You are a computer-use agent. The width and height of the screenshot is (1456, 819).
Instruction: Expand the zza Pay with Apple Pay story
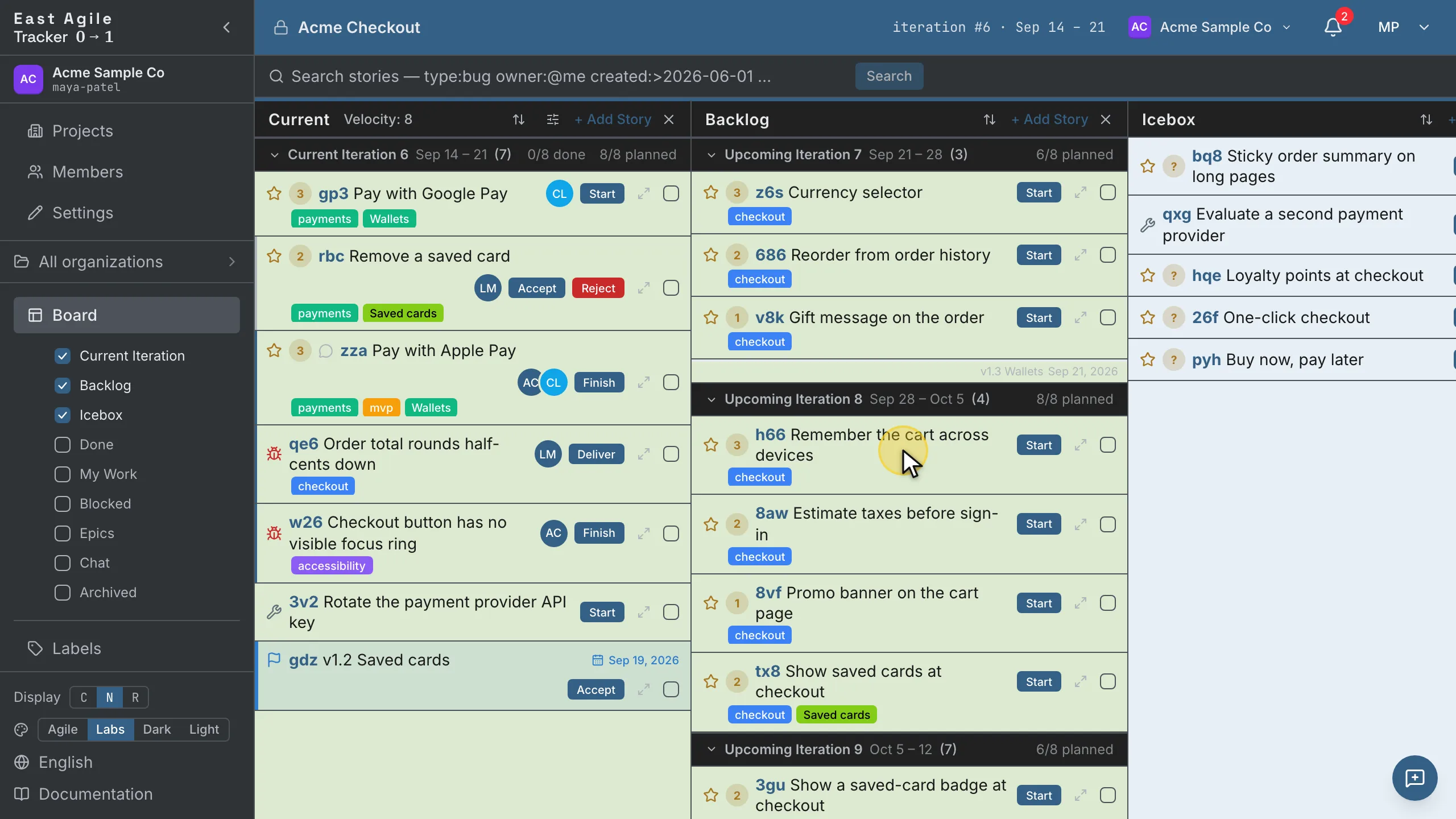[x=643, y=382]
